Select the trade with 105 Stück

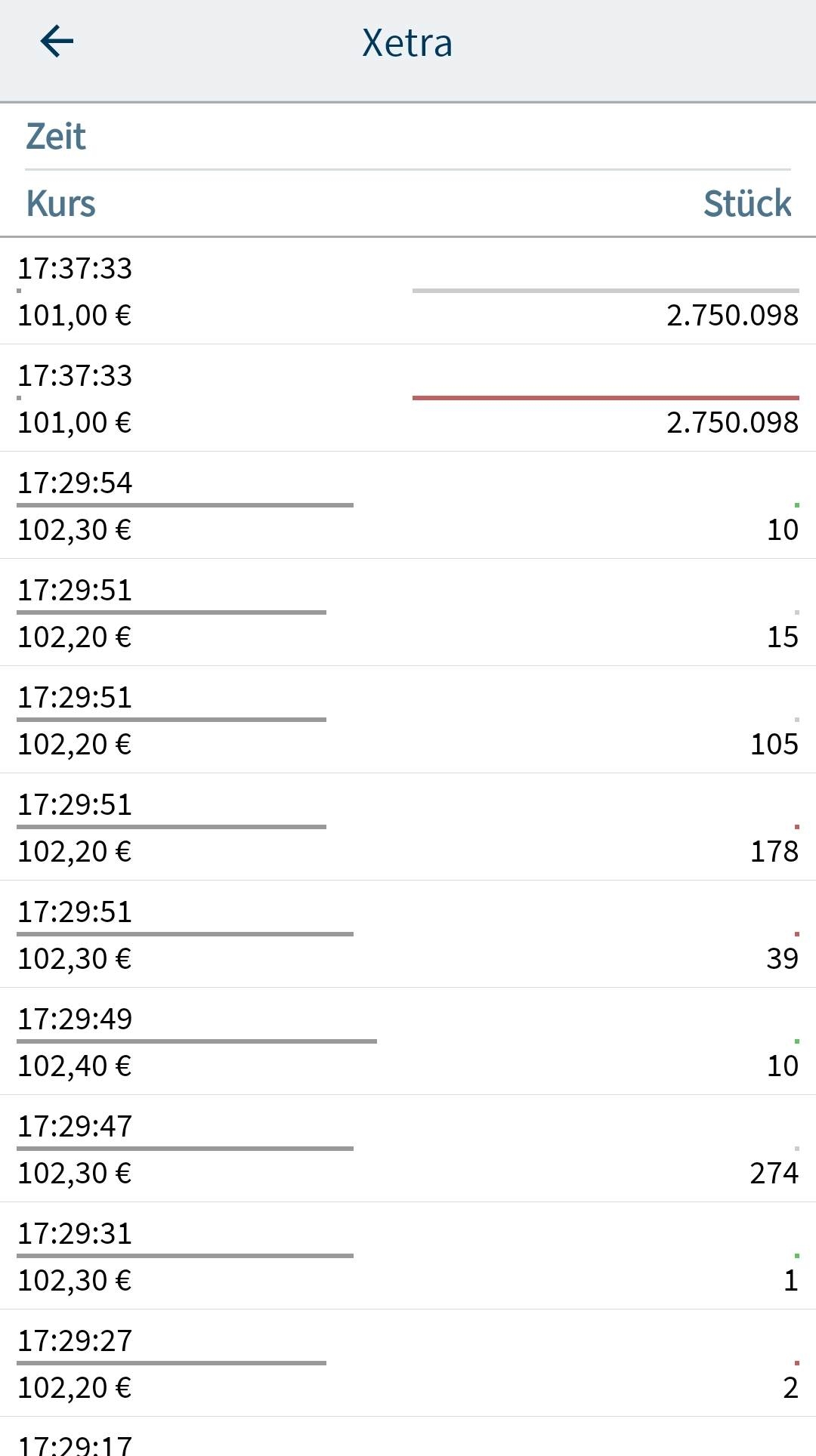click(x=408, y=720)
